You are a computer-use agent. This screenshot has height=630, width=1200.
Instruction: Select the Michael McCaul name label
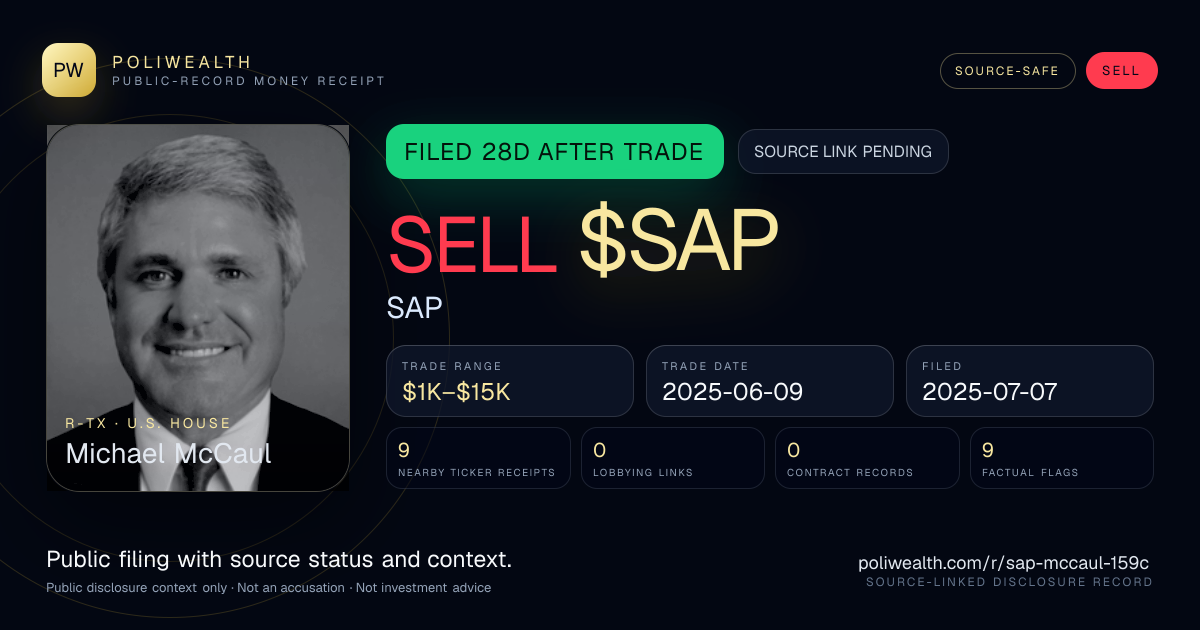click(168, 453)
